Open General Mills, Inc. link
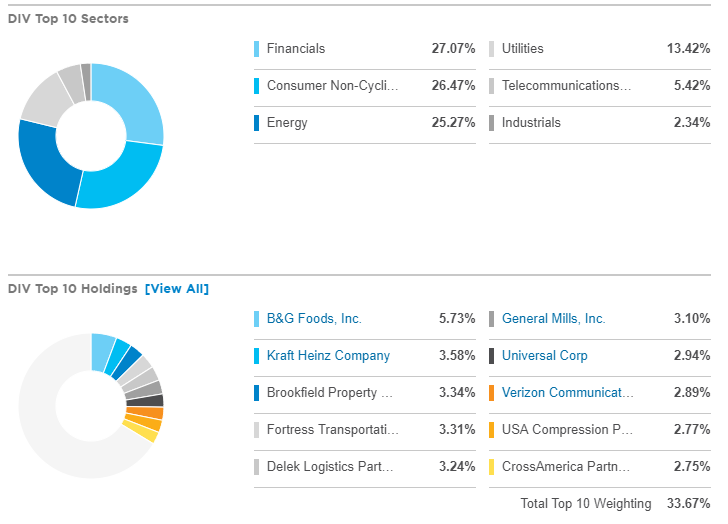Screen dimensions: 728x524 [553, 318]
